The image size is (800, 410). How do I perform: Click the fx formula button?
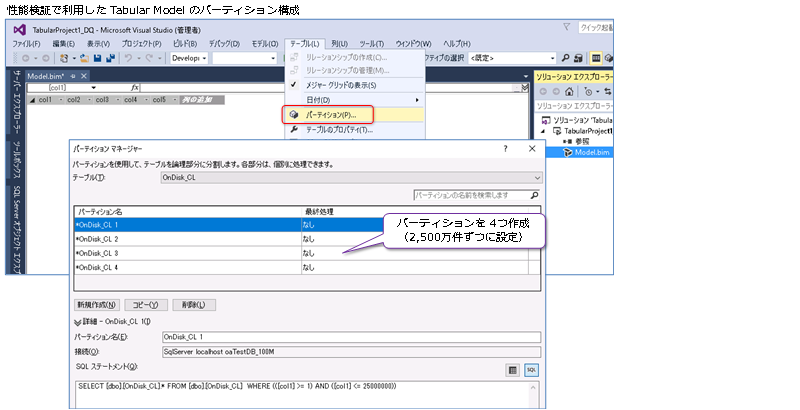[135, 88]
